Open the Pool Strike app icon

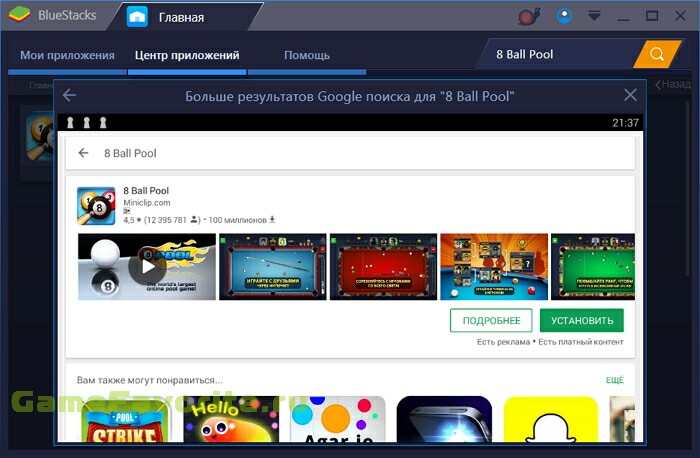click(x=125, y=420)
